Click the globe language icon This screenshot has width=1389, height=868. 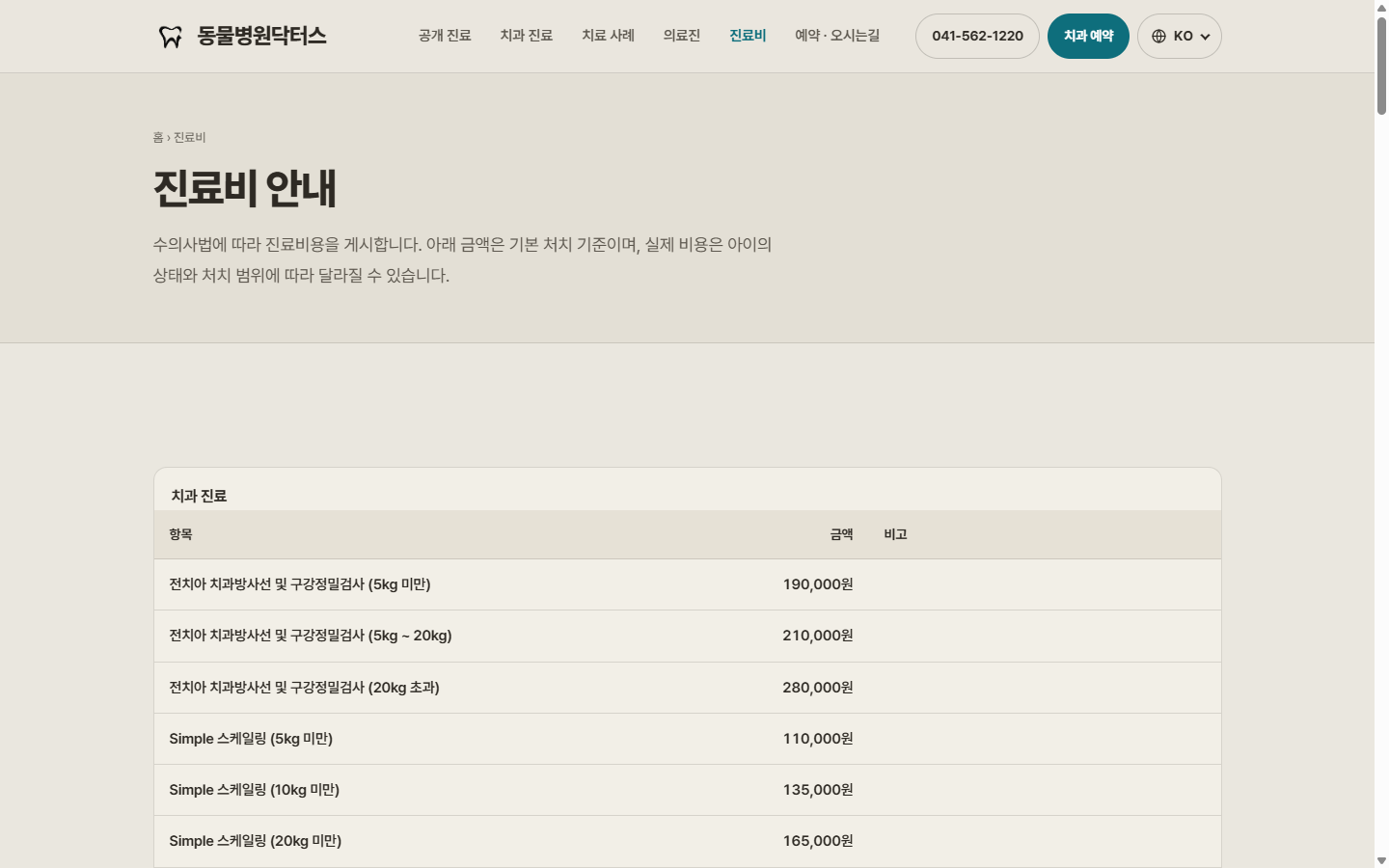(x=1158, y=37)
